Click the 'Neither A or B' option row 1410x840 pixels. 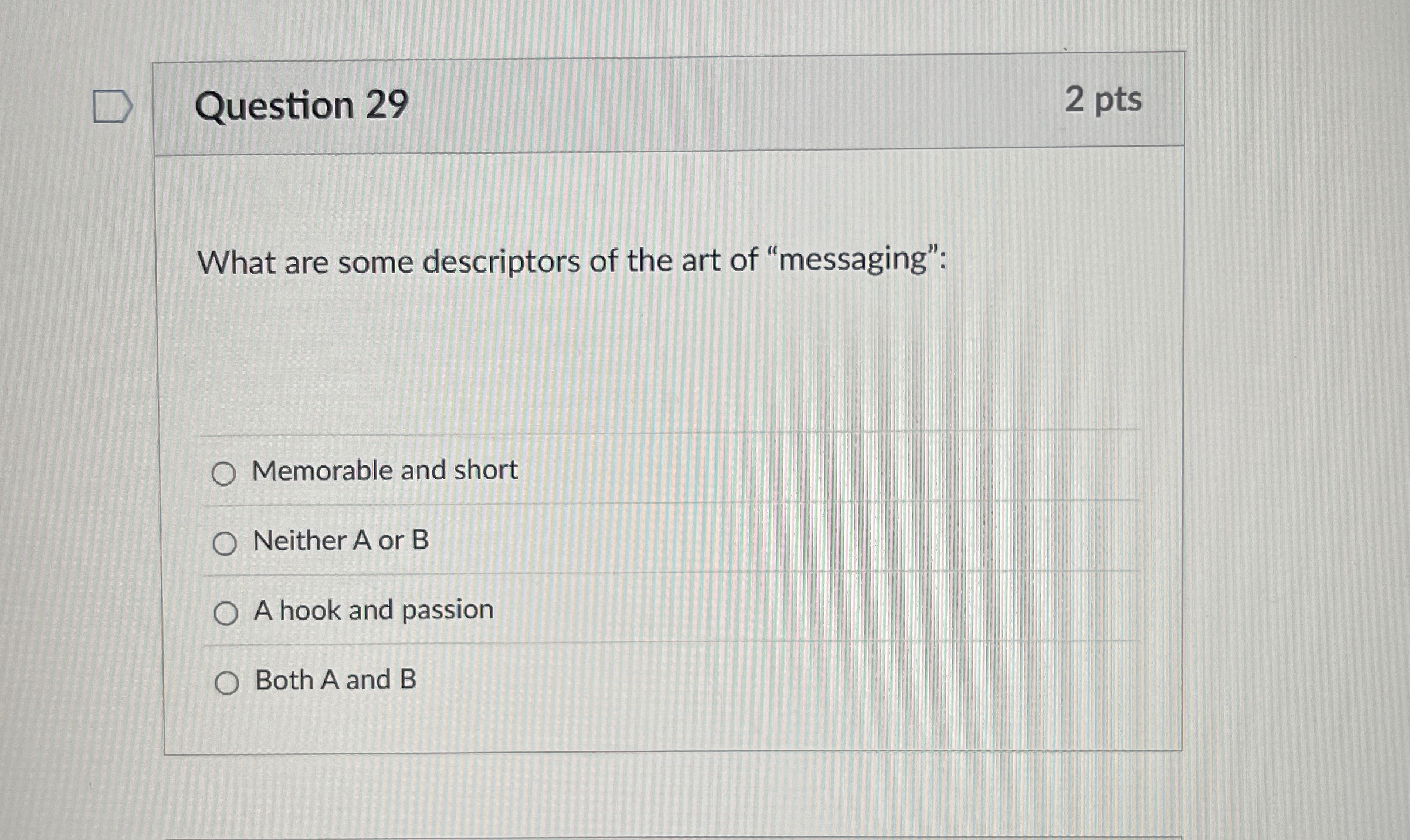[x=340, y=542]
